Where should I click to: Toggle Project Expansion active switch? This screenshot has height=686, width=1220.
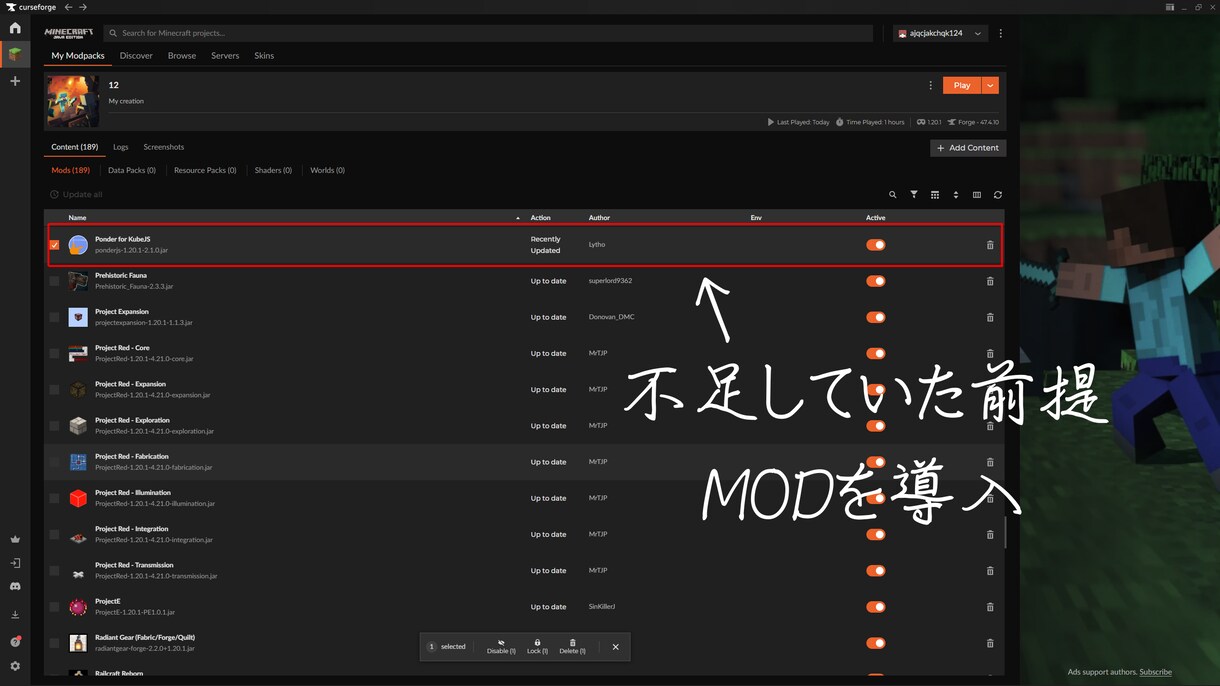876,317
